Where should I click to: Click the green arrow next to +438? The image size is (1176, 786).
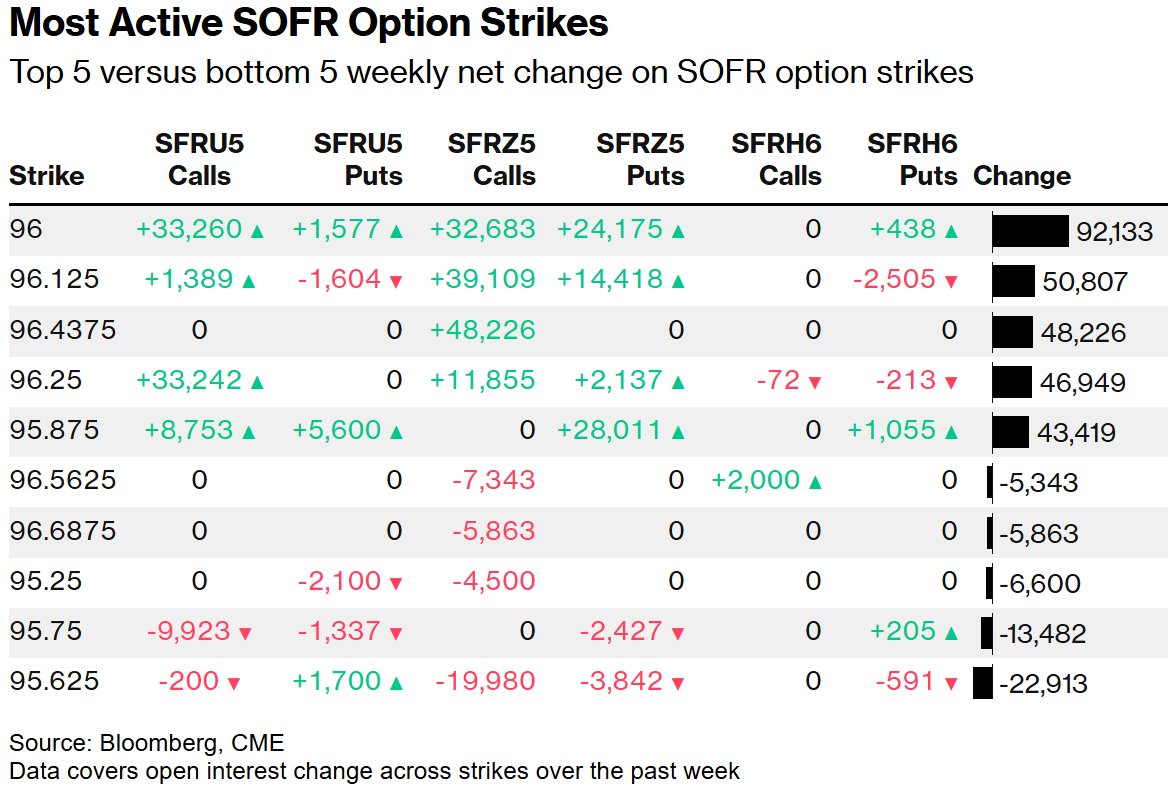click(x=951, y=231)
